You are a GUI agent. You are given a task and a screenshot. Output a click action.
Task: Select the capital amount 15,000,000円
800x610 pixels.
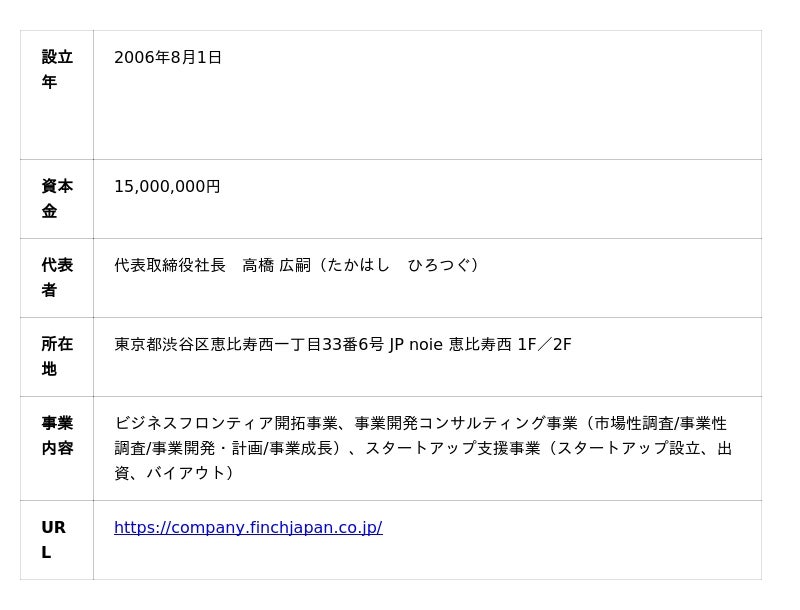pos(167,187)
